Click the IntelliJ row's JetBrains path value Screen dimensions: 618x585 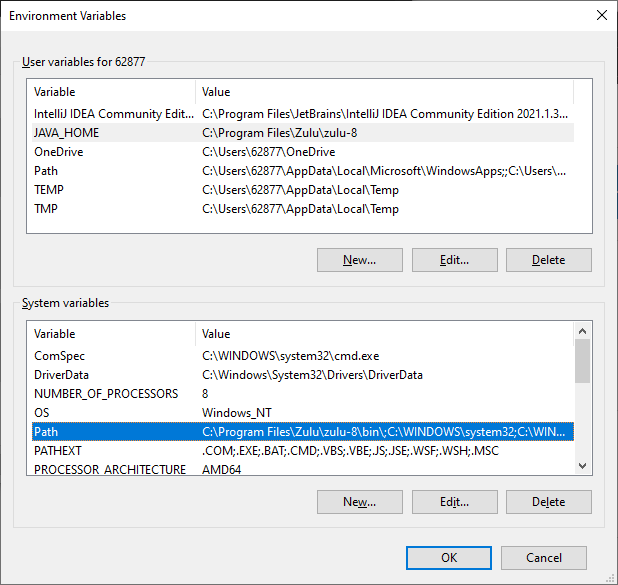(x=385, y=114)
